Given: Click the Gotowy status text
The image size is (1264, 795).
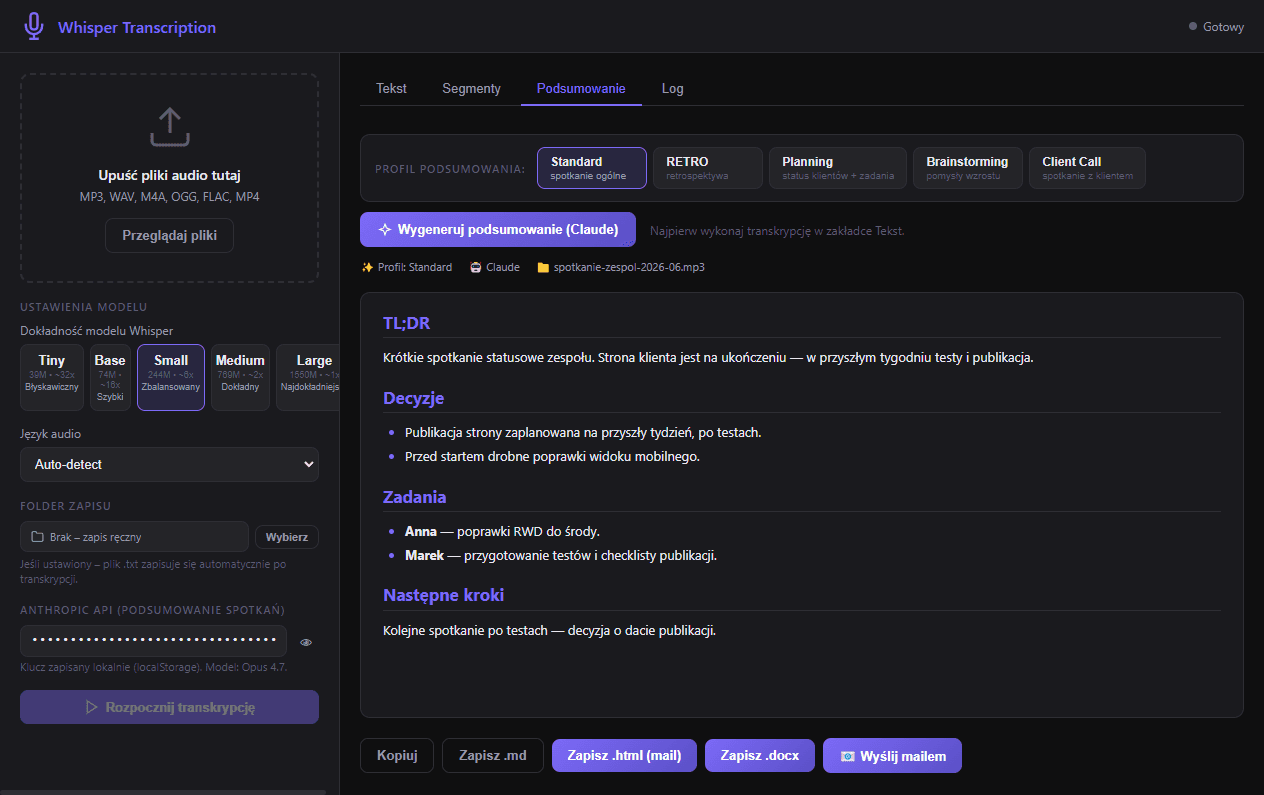Looking at the screenshot, I should coord(1223,27).
